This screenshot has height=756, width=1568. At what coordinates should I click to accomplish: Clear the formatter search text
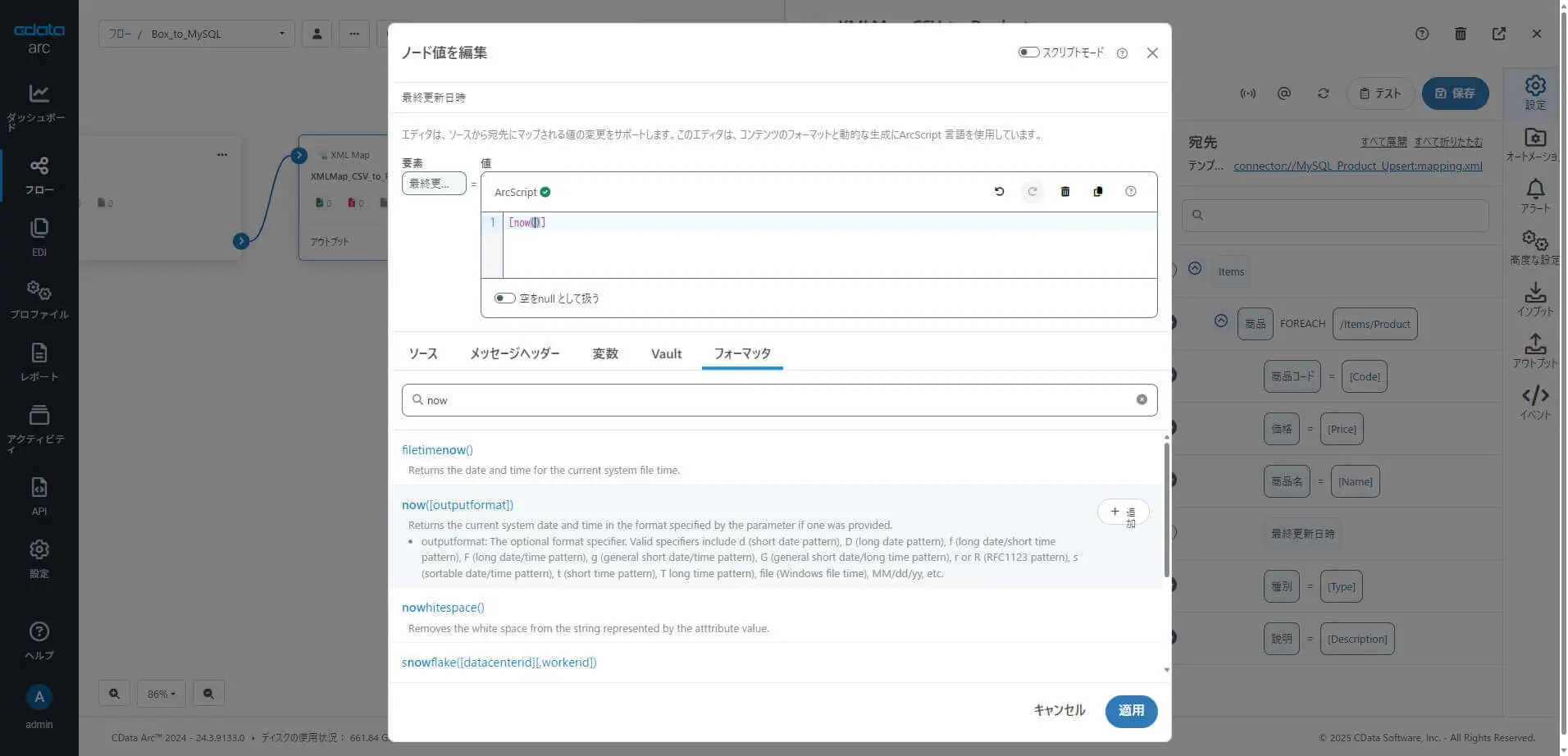pyautogui.click(x=1142, y=399)
